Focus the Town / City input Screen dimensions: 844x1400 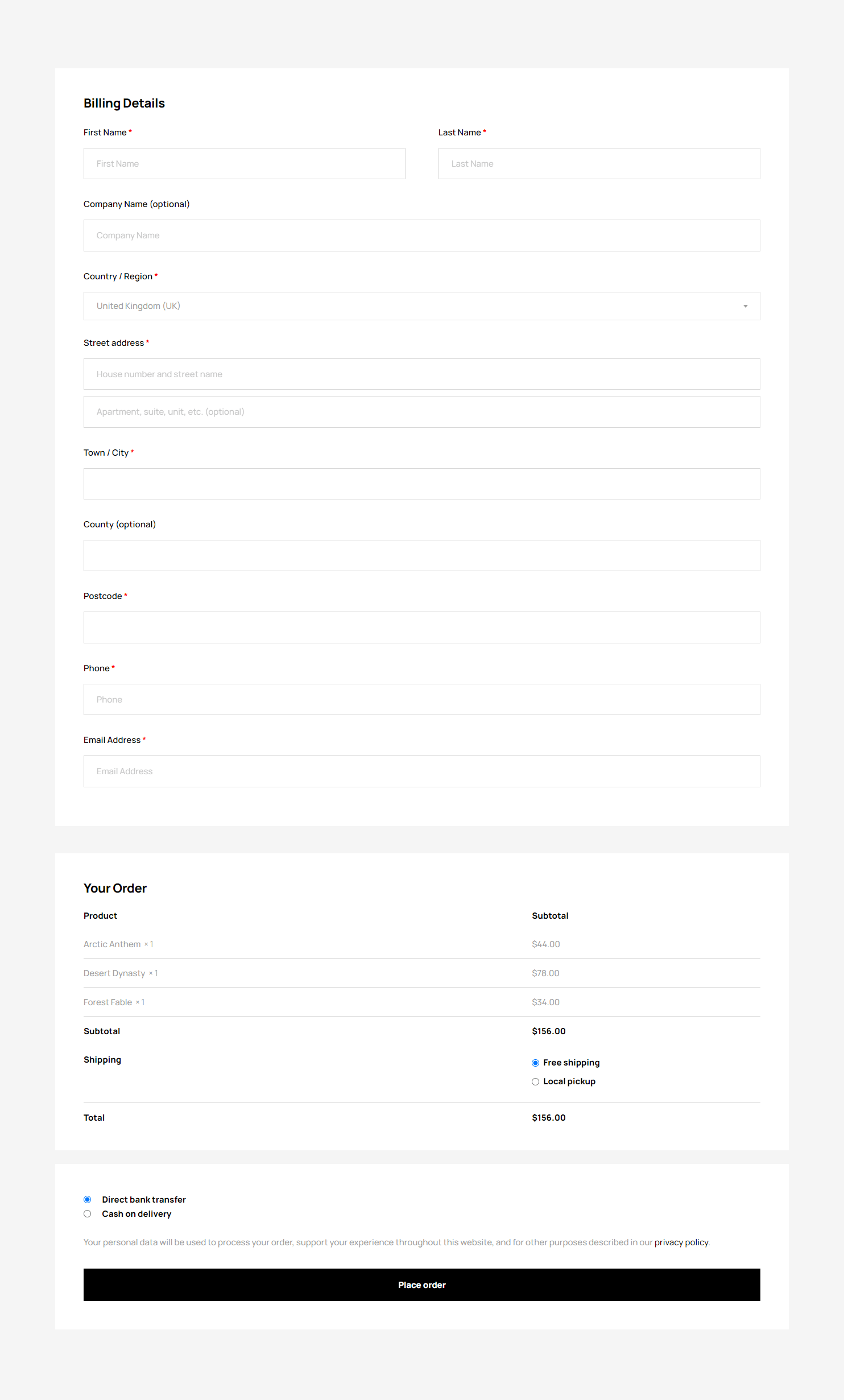tap(421, 484)
